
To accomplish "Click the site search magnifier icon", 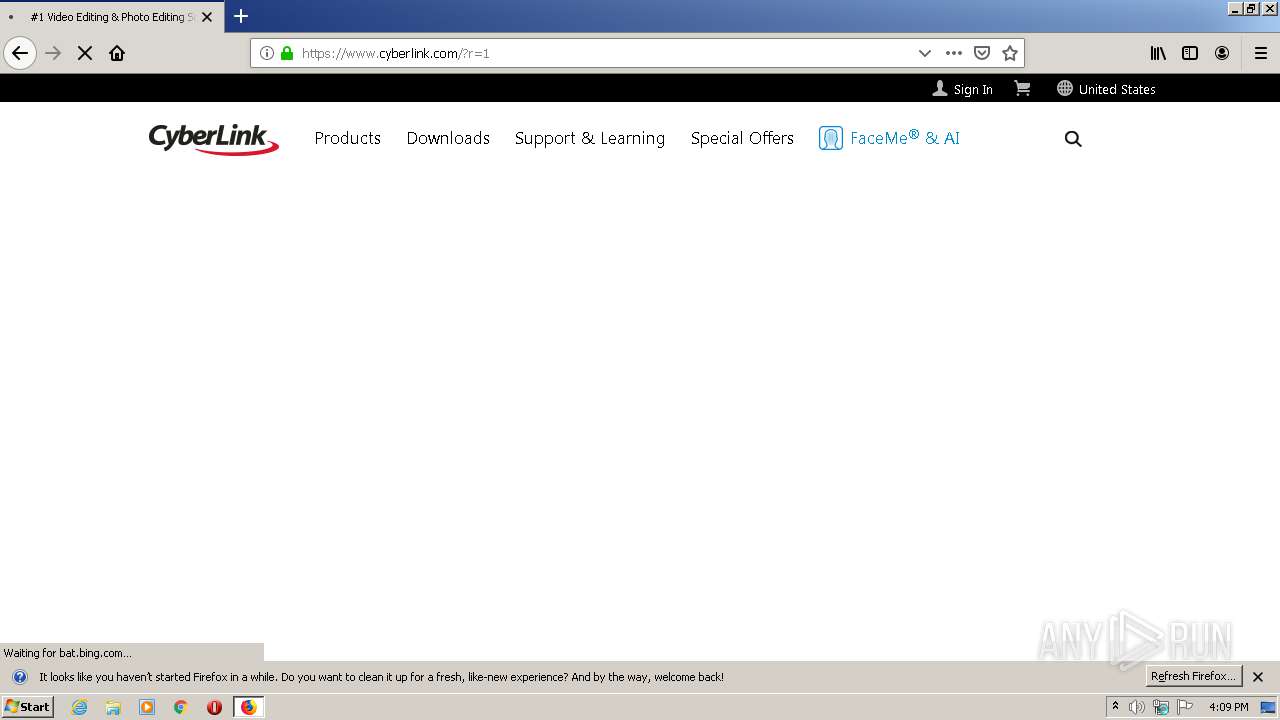I will [x=1073, y=139].
